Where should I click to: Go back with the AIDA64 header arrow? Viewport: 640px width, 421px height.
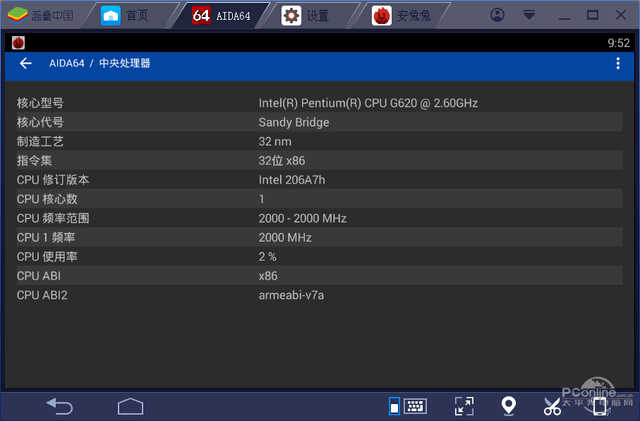pos(26,63)
